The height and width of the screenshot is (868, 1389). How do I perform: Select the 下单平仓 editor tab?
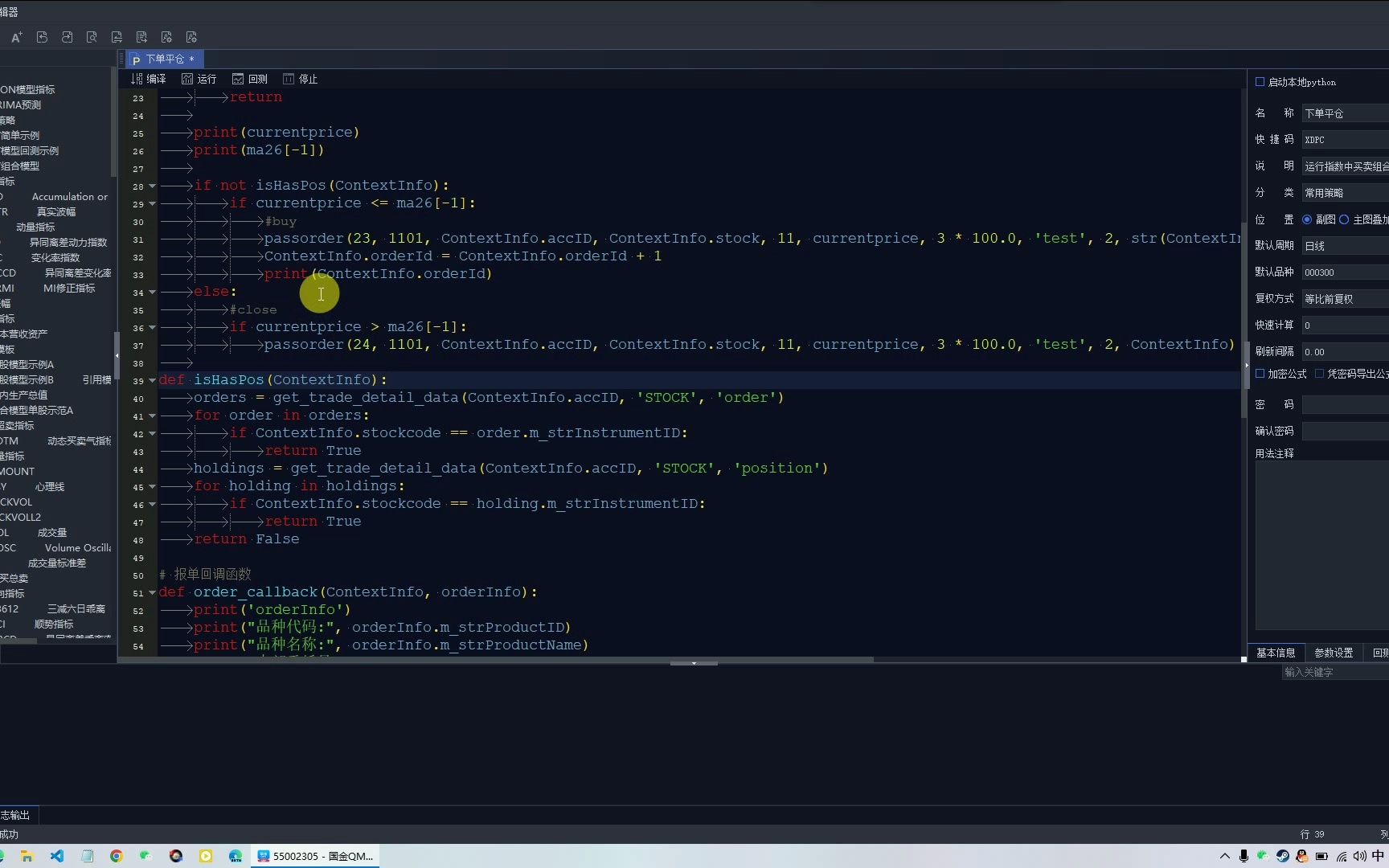[x=164, y=59]
